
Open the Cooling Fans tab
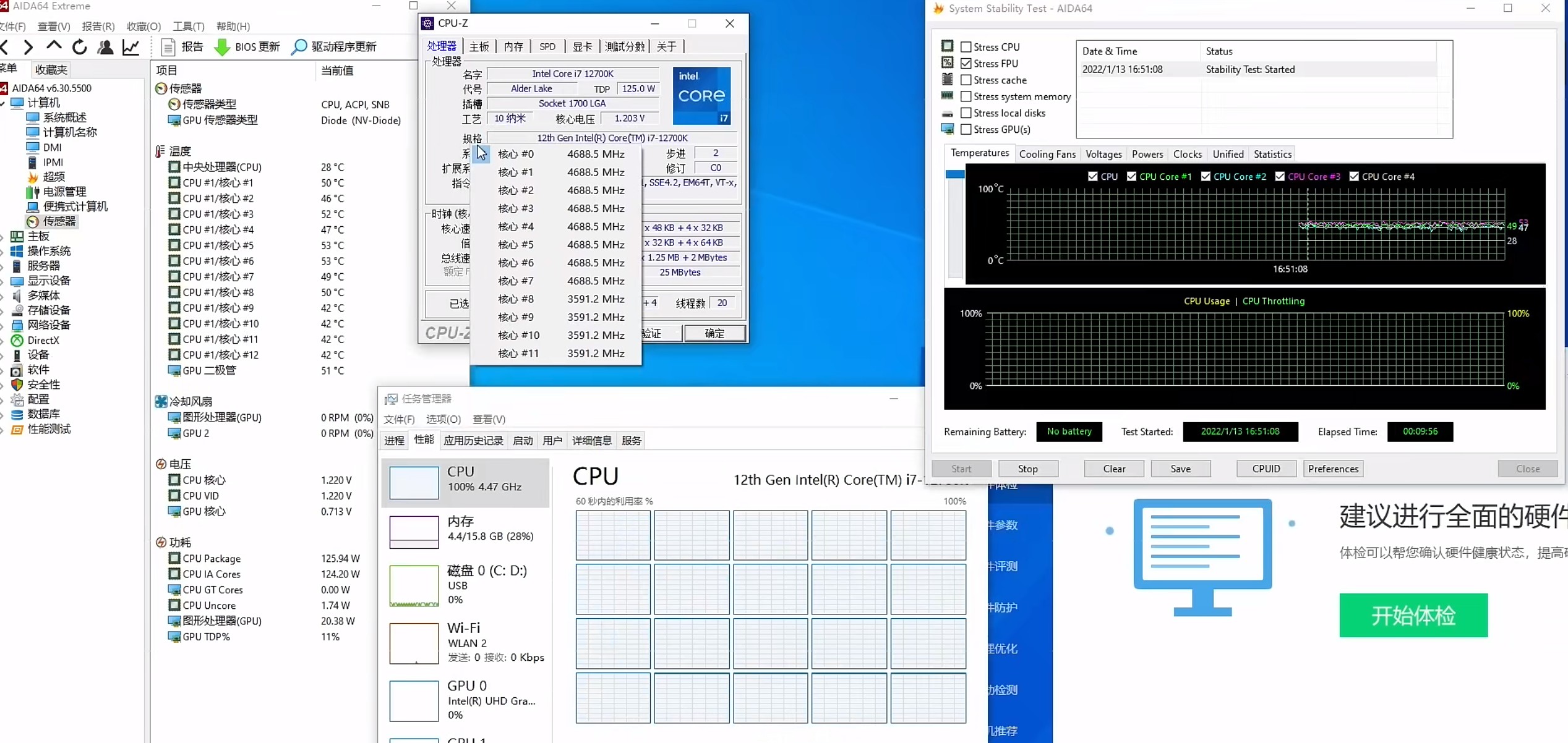[1047, 154]
